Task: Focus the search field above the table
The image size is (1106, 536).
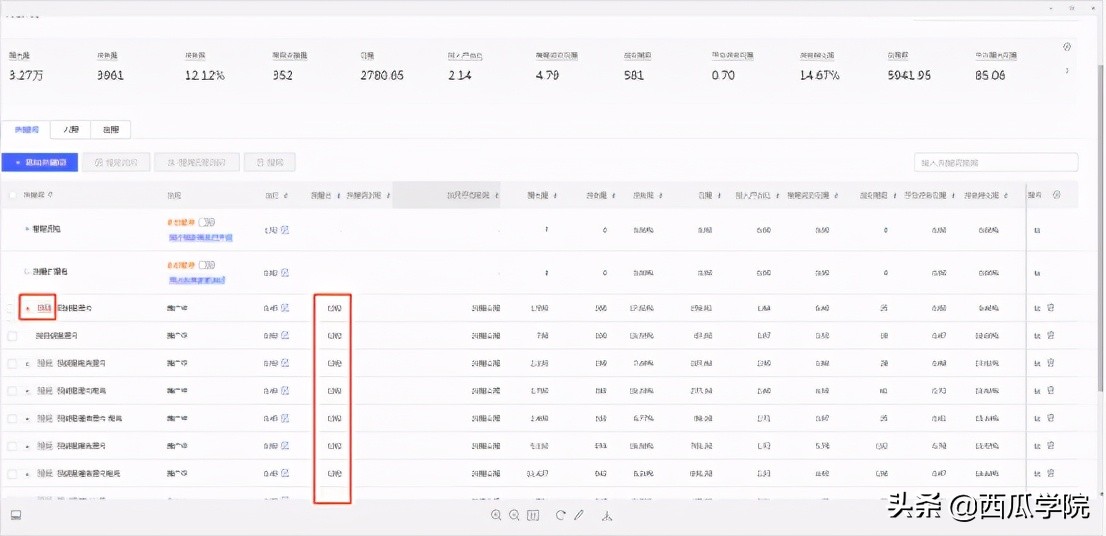Action: tap(996, 162)
